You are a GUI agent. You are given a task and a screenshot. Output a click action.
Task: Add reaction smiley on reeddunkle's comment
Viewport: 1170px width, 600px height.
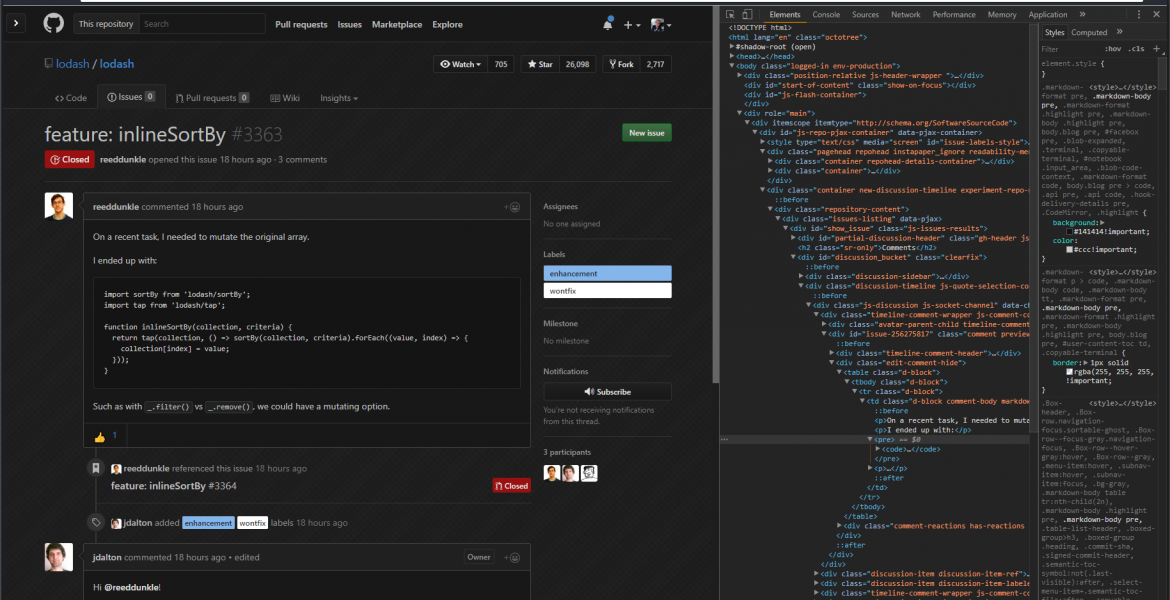(512, 207)
